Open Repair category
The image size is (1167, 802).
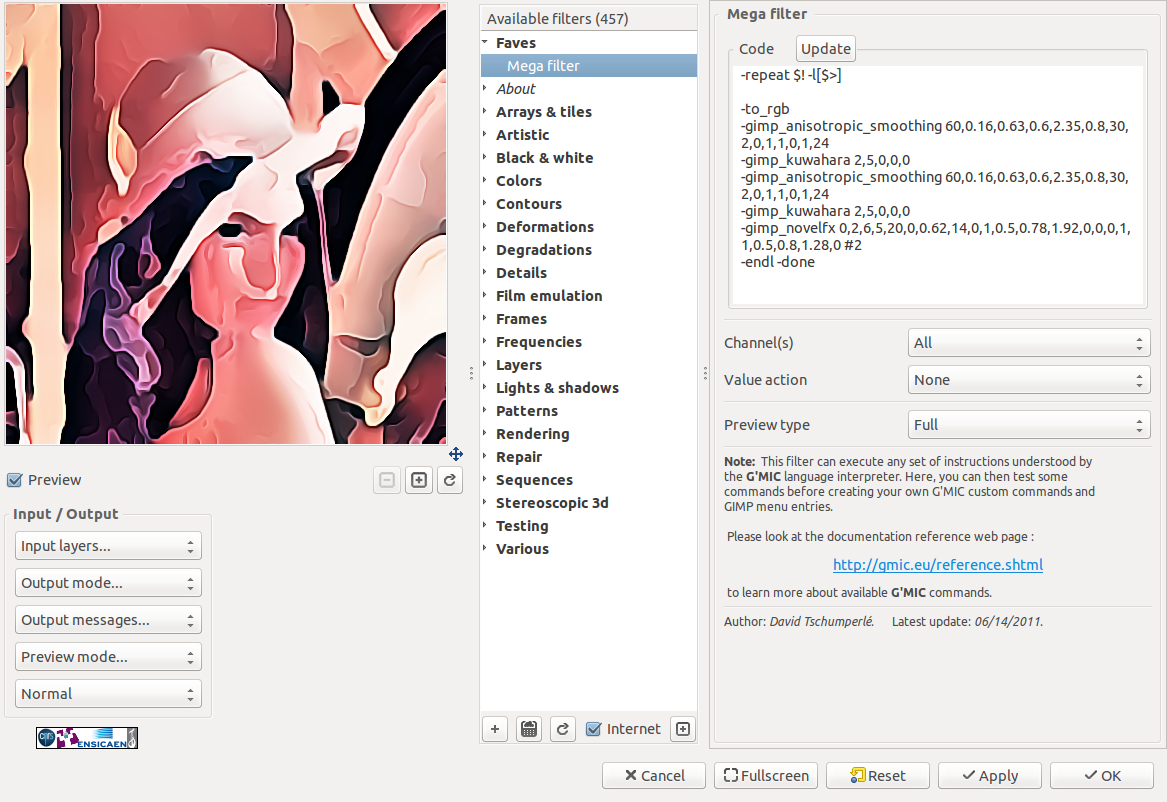pyautogui.click(x=589, y=457)
